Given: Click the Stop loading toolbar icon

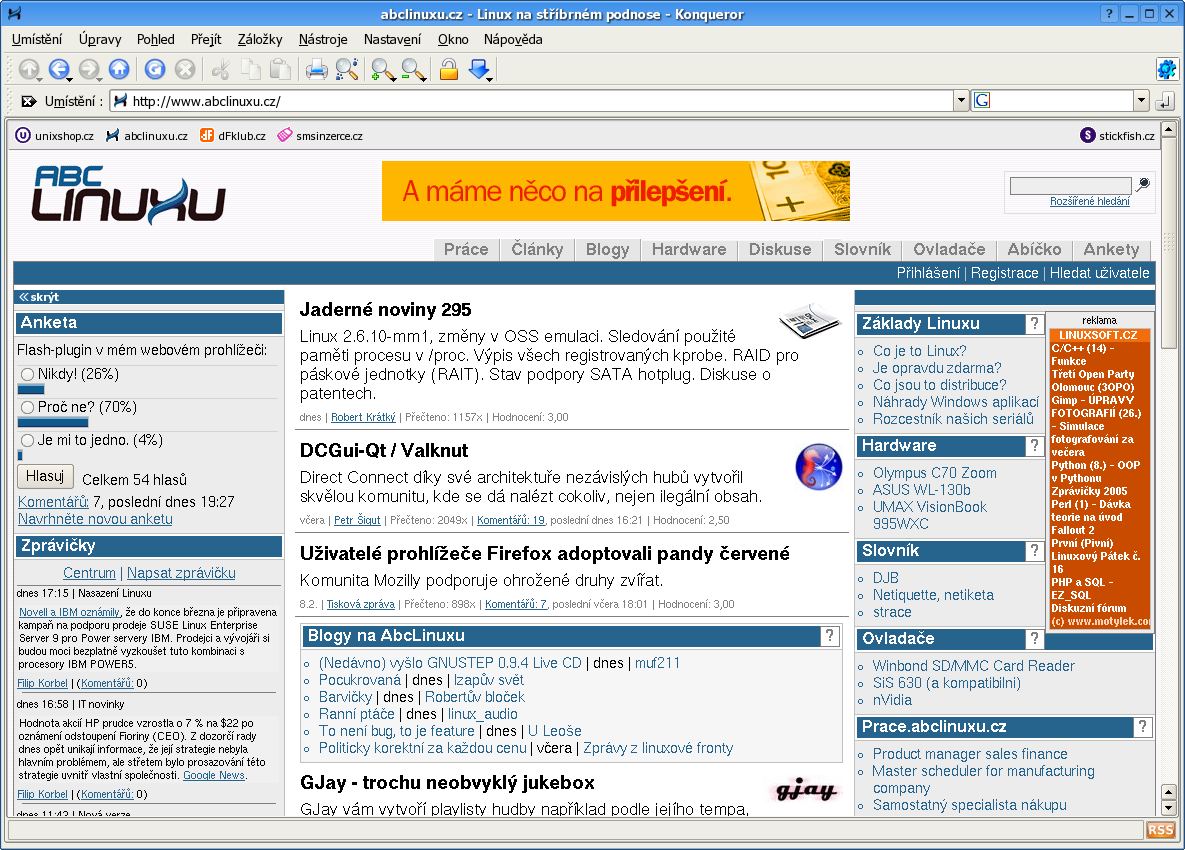Looking at the screenshot, I should 185,70.
